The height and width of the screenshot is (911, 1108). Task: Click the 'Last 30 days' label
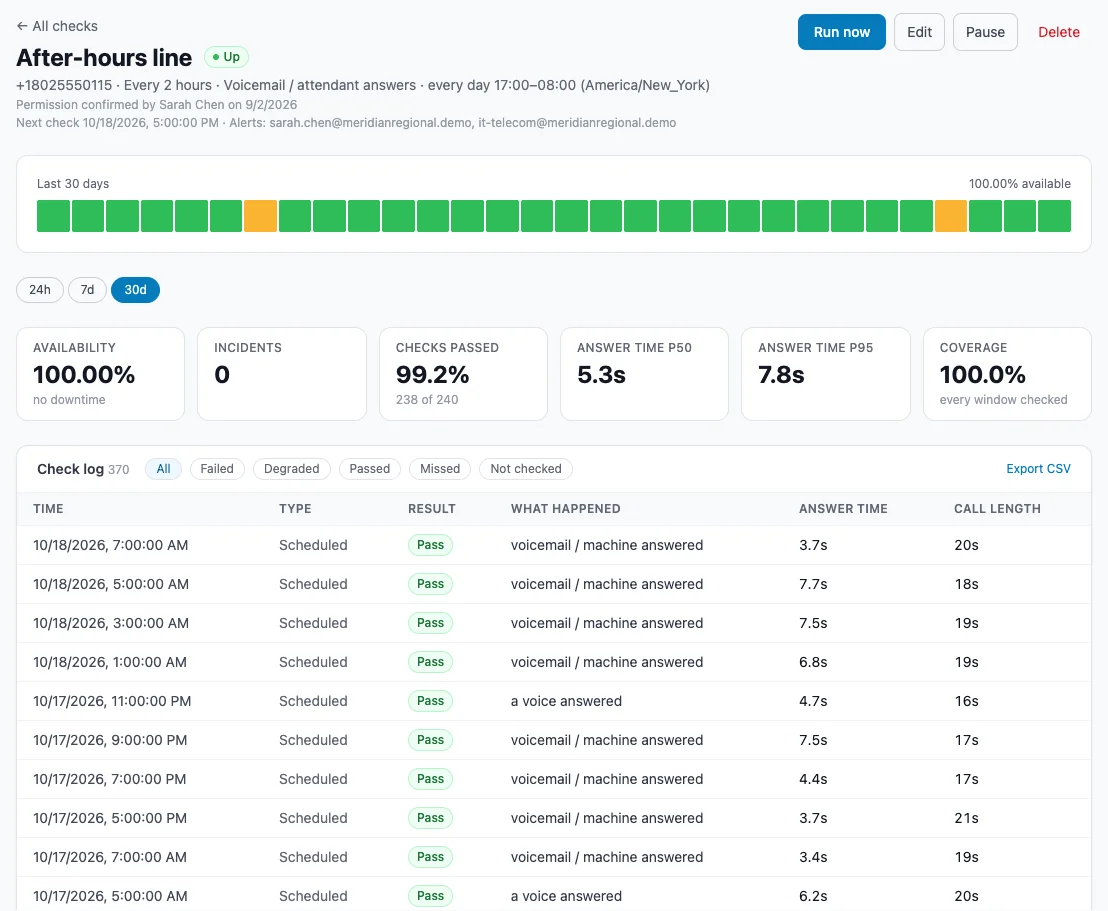click(73, 184)
